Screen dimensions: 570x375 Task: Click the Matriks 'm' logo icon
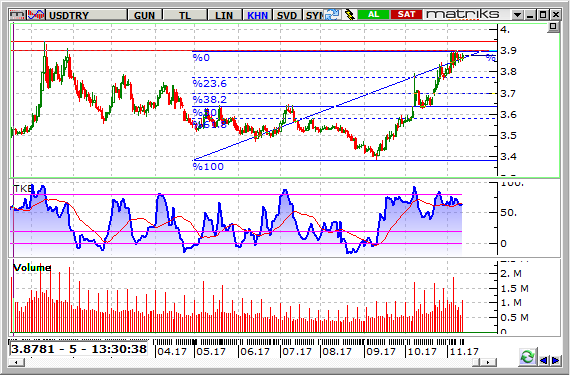coord(17,15)
